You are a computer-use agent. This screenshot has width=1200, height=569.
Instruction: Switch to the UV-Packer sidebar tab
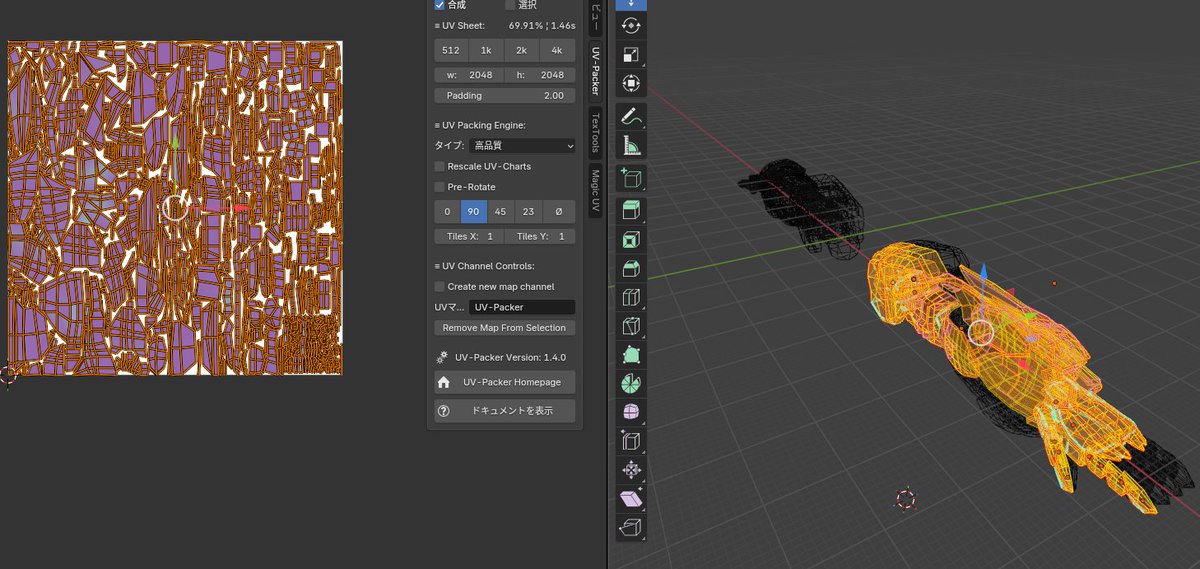pyautogui.click(x=595, y=70)
